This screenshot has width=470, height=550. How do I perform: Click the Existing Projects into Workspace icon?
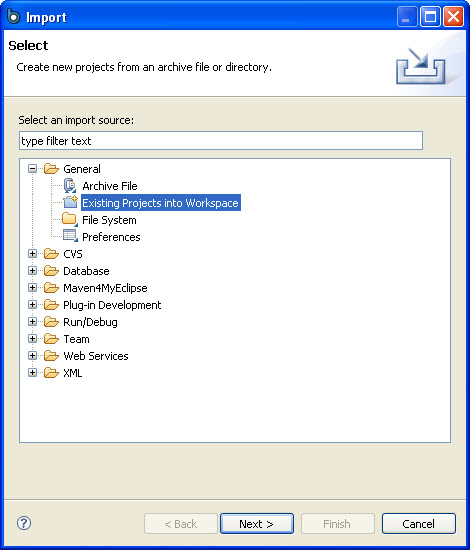[x=70, y=202]
